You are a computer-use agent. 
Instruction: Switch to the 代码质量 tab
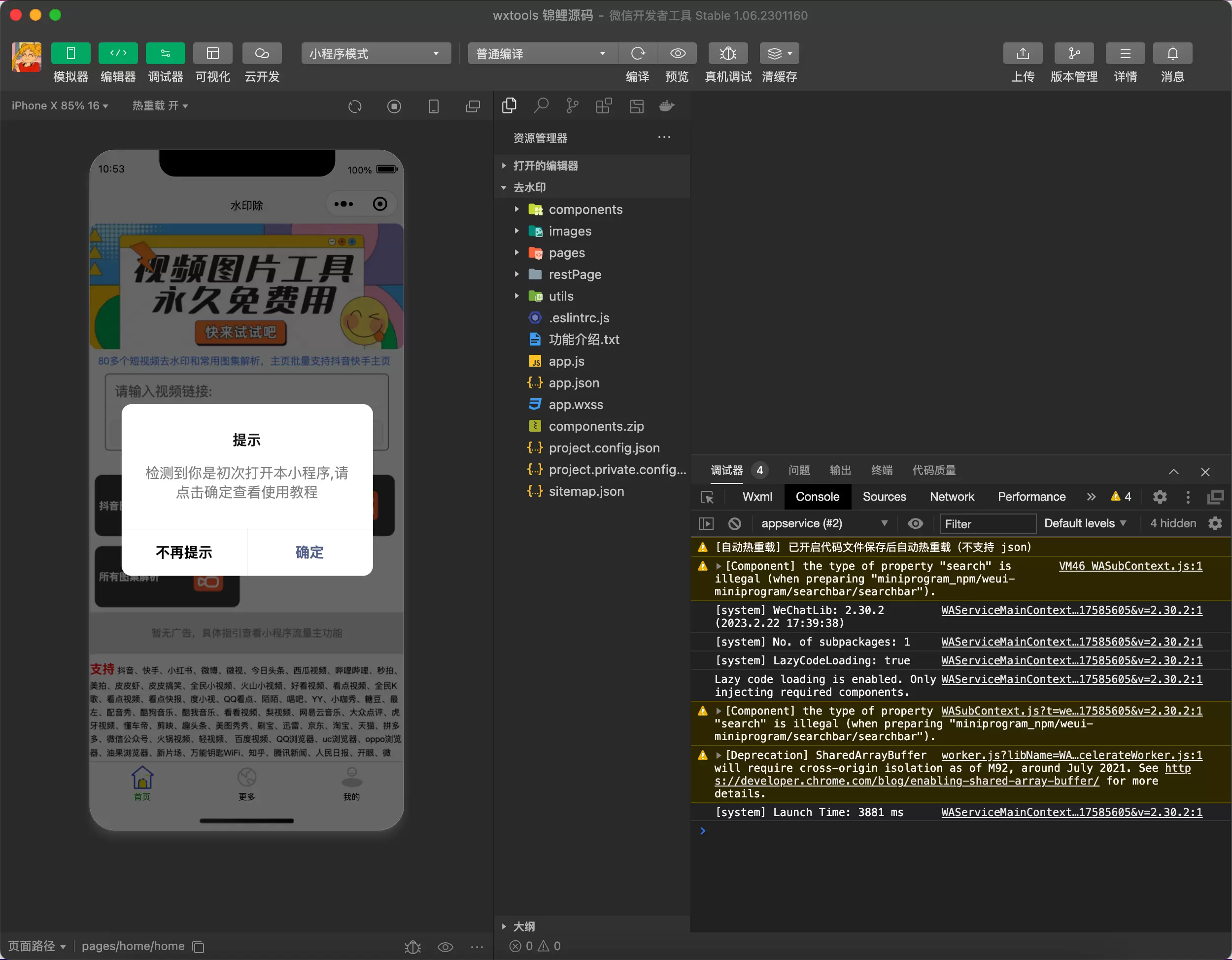coord(934,471)
